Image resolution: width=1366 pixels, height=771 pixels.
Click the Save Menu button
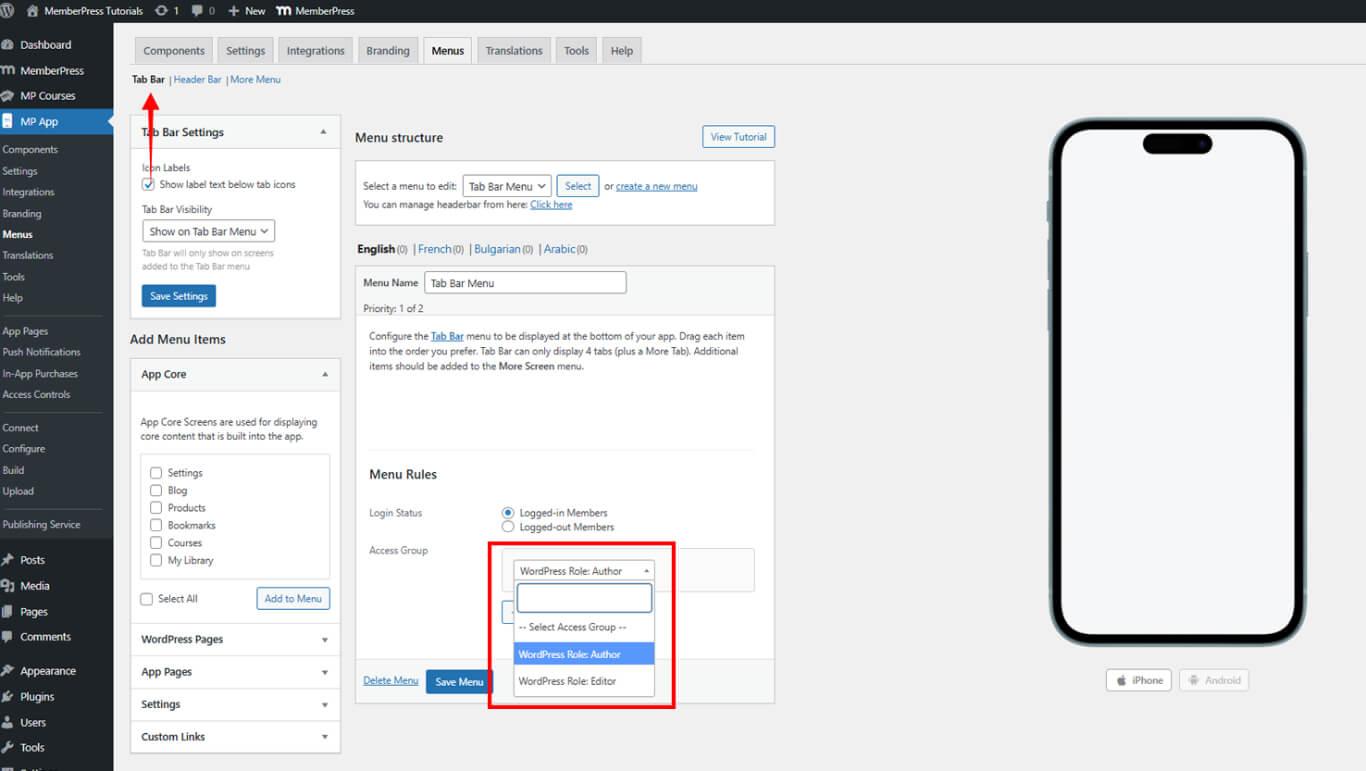(x=459, y=682)
